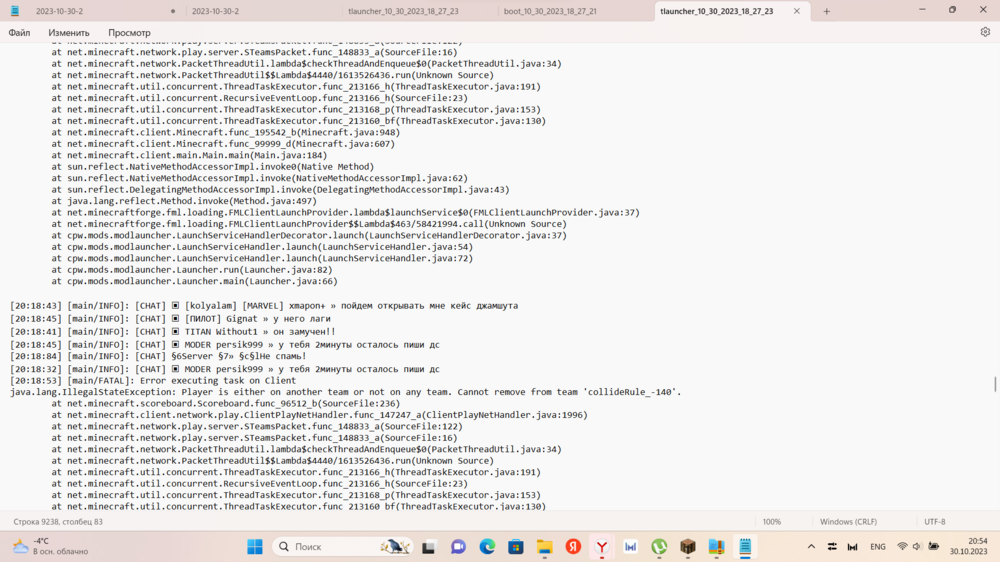This screenshot has width=1000, height=562.
Task: Click the battery tray icon
Action: coord(934,547)
